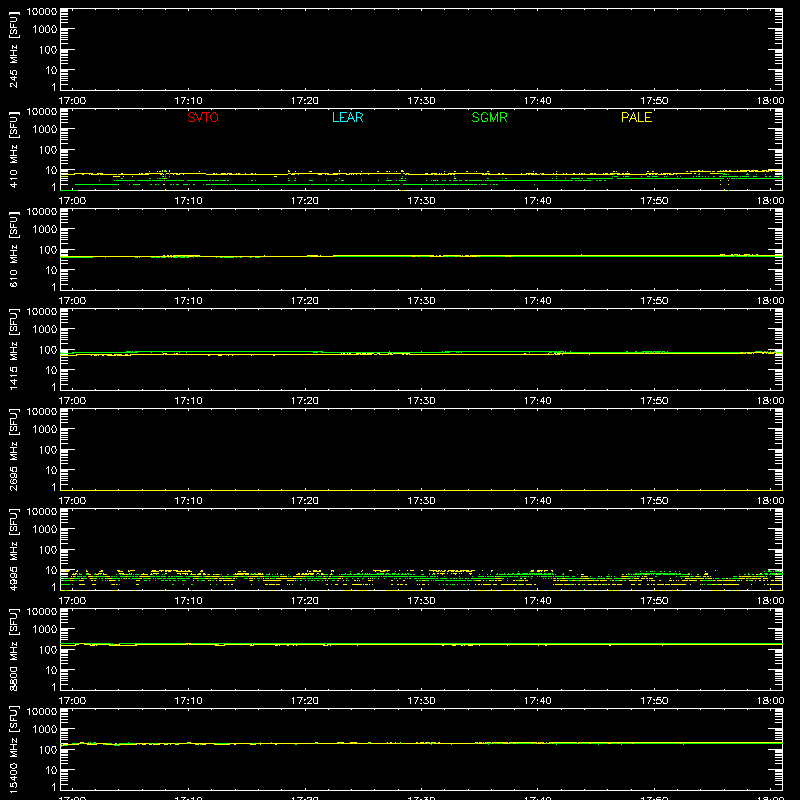Click 17:40 label below the 8800 MHz panel

pos(537,701)
